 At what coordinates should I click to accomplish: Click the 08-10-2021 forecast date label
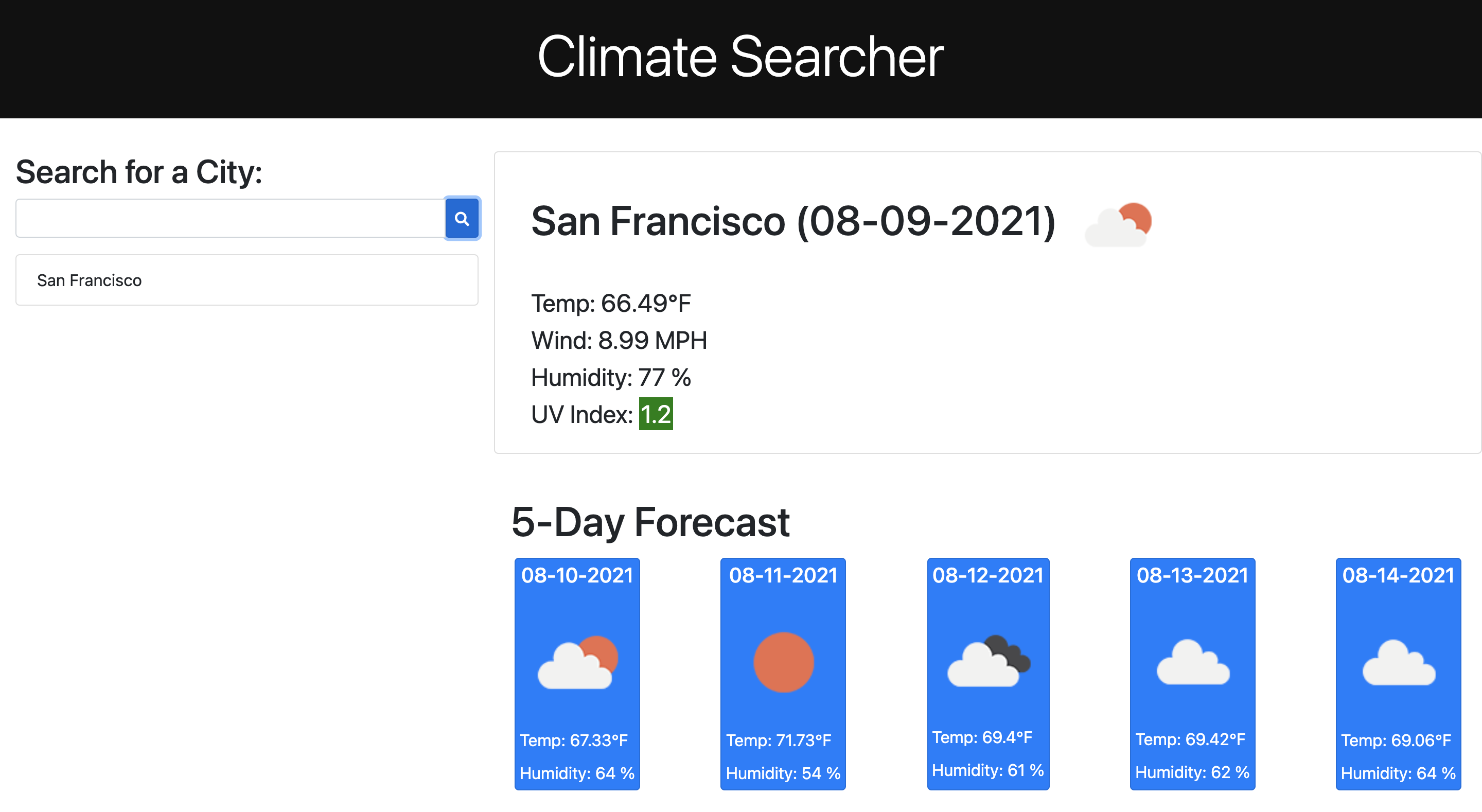(577, 575)
